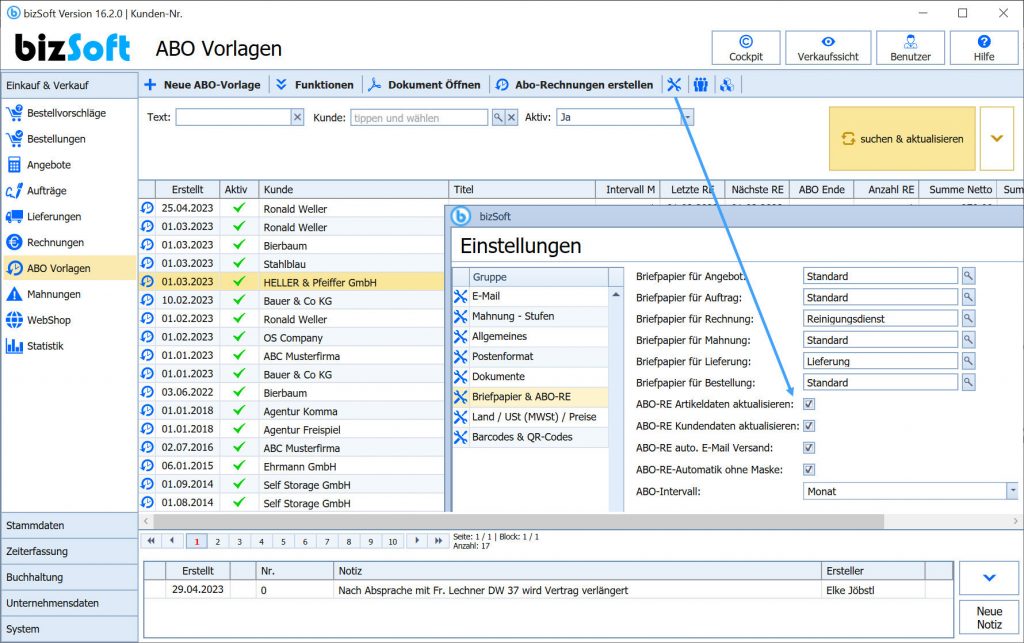Click suchen & aktualisieren button
1024x643 pixels.
click(x=902, y=138)
